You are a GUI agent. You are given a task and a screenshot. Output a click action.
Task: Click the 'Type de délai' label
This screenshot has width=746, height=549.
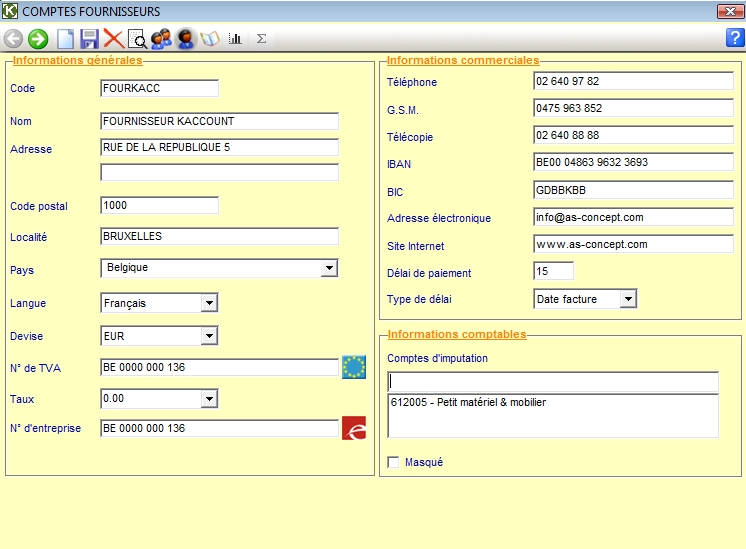(x=419, y=299)
